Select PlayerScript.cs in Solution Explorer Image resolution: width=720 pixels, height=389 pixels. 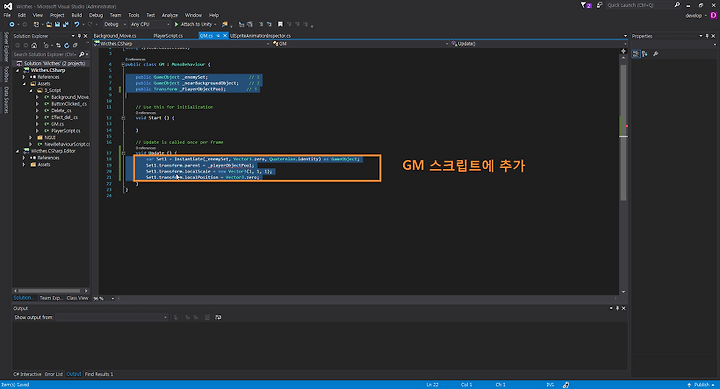point(66,131)
